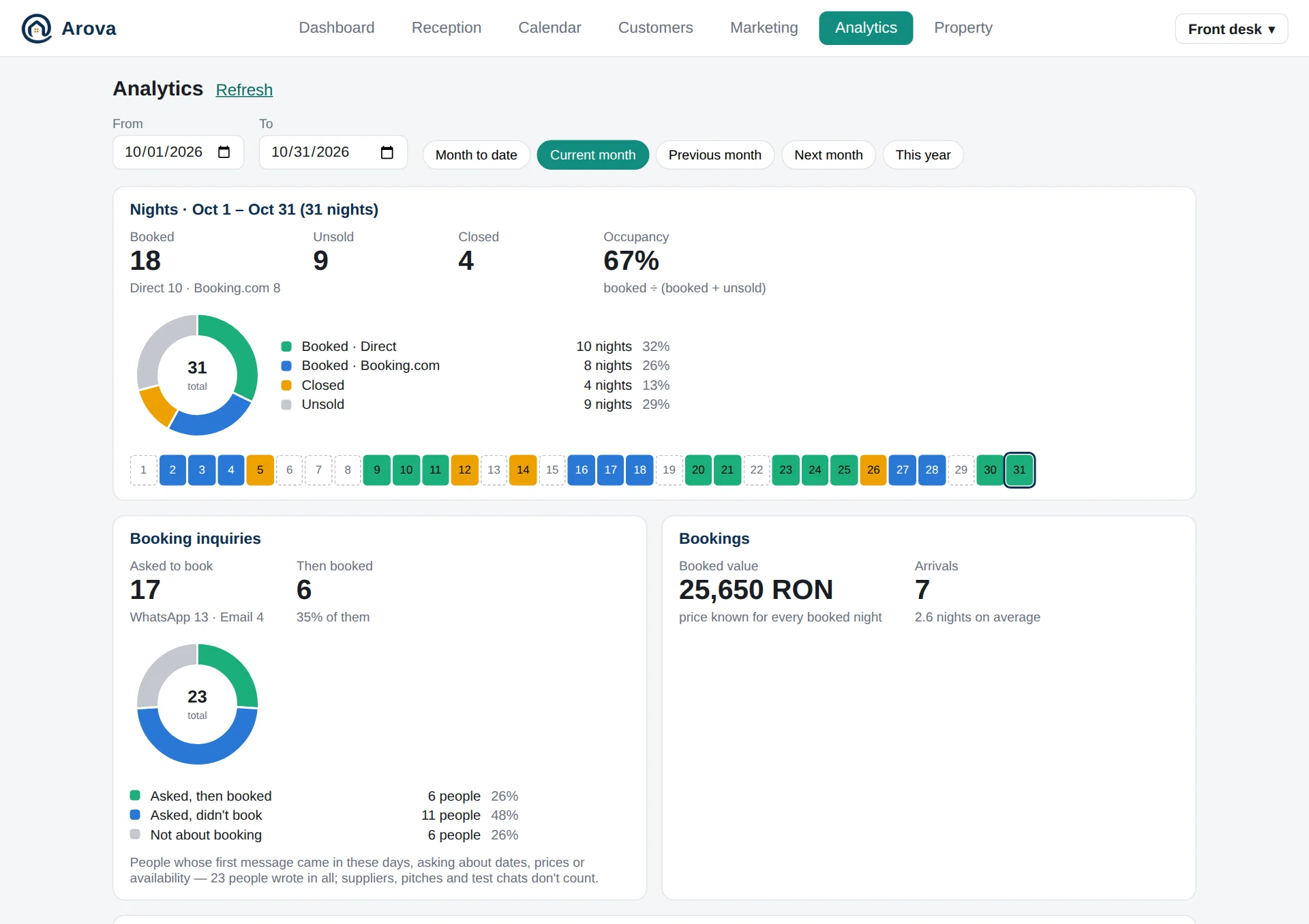Click day 9 direct booked tile

pyautogui.click(x=377, y=470)
